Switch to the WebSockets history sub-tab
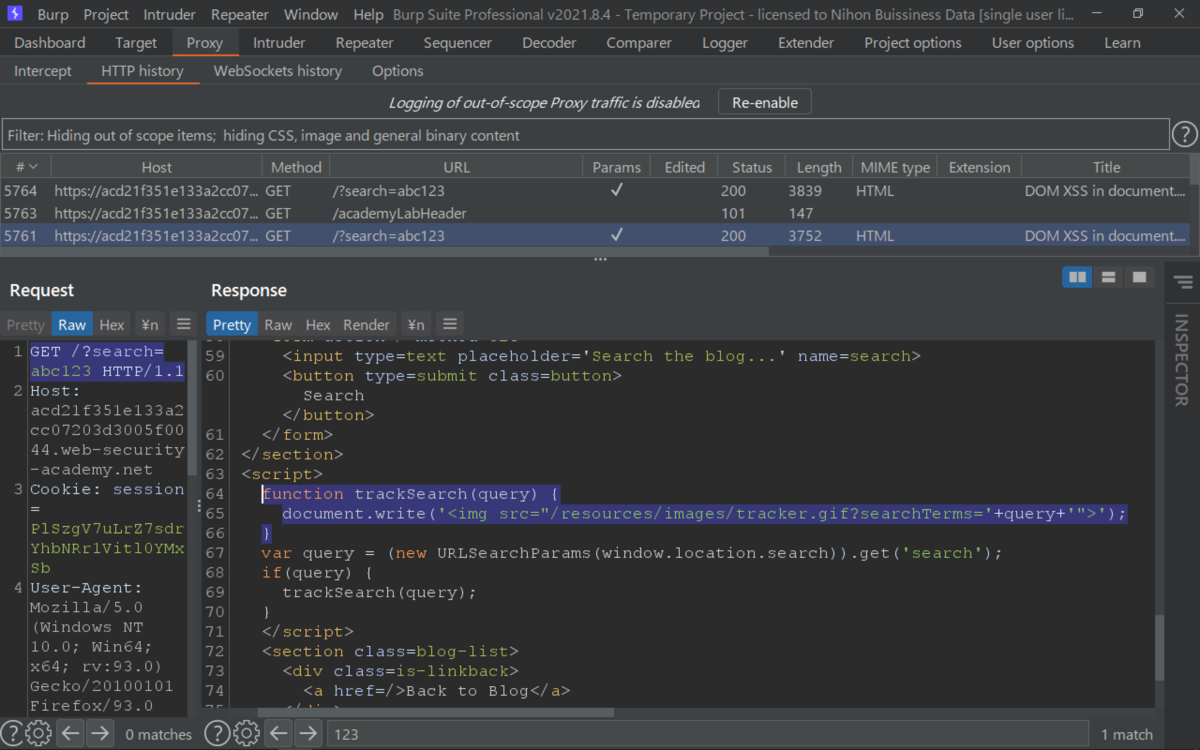Image resolution: width=1200 pixels, height=750 pixels. coord(278,71)
